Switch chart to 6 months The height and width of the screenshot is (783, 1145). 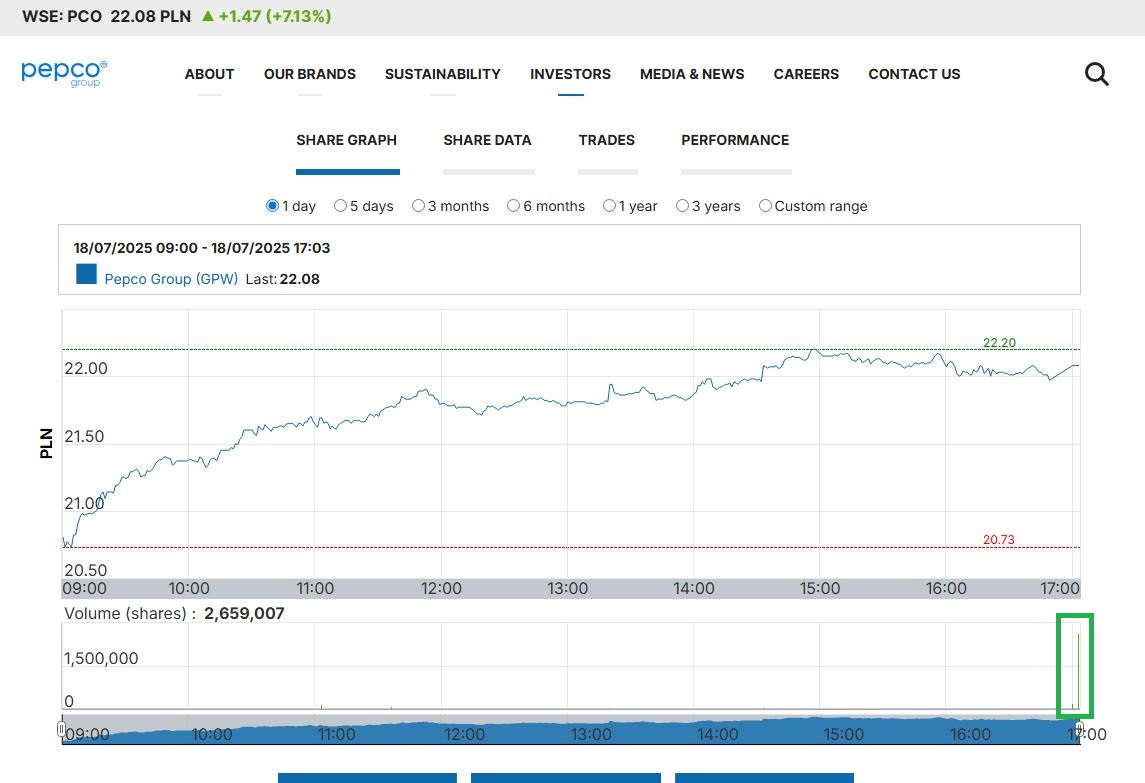point(513,206)
